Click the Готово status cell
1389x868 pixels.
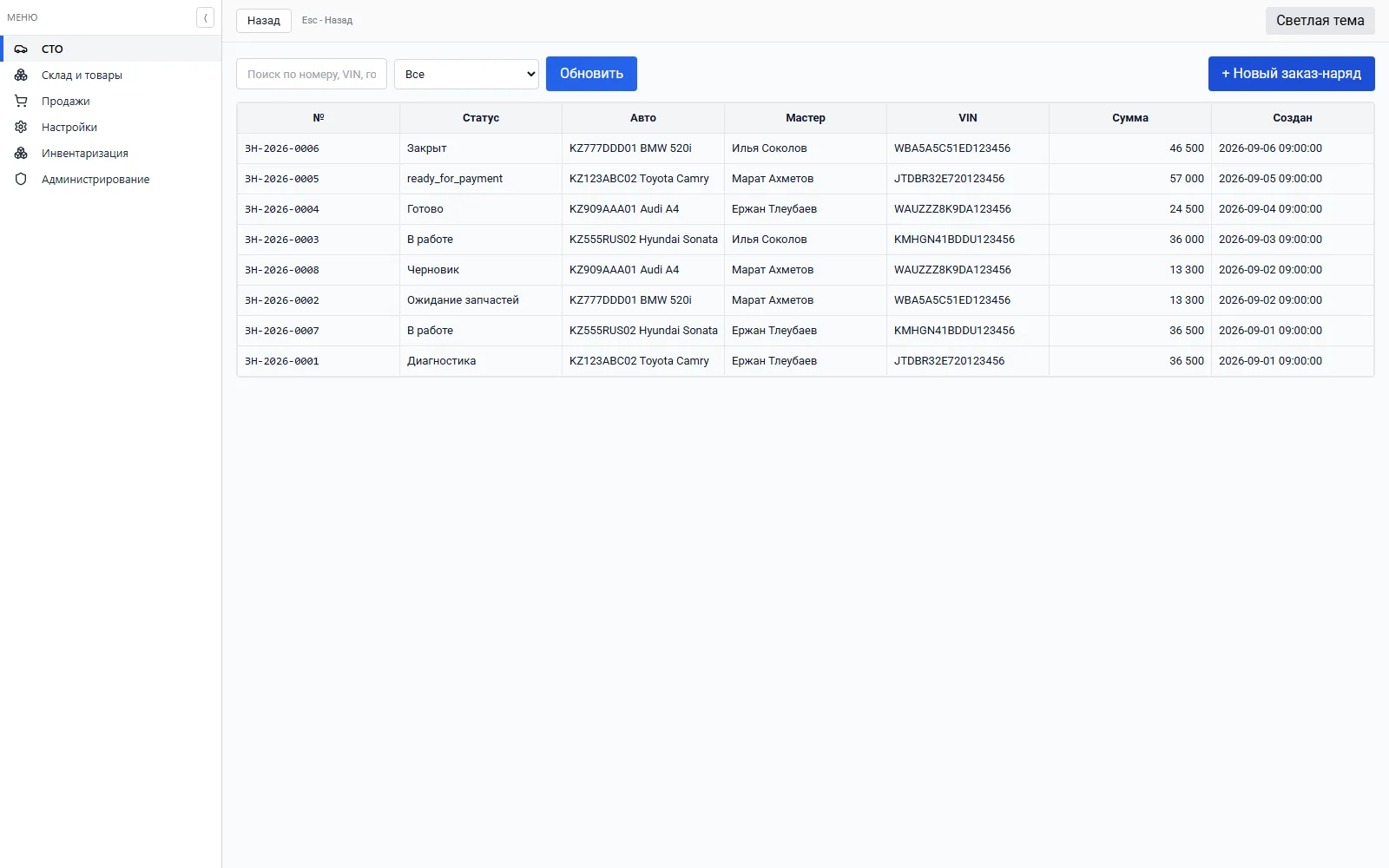click(481, 209)
